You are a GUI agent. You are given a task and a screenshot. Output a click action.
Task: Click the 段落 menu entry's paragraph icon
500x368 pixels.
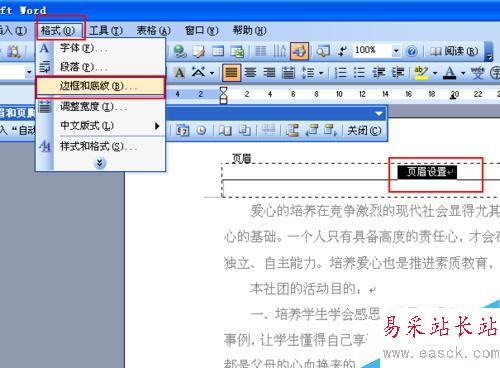[44, 67]
